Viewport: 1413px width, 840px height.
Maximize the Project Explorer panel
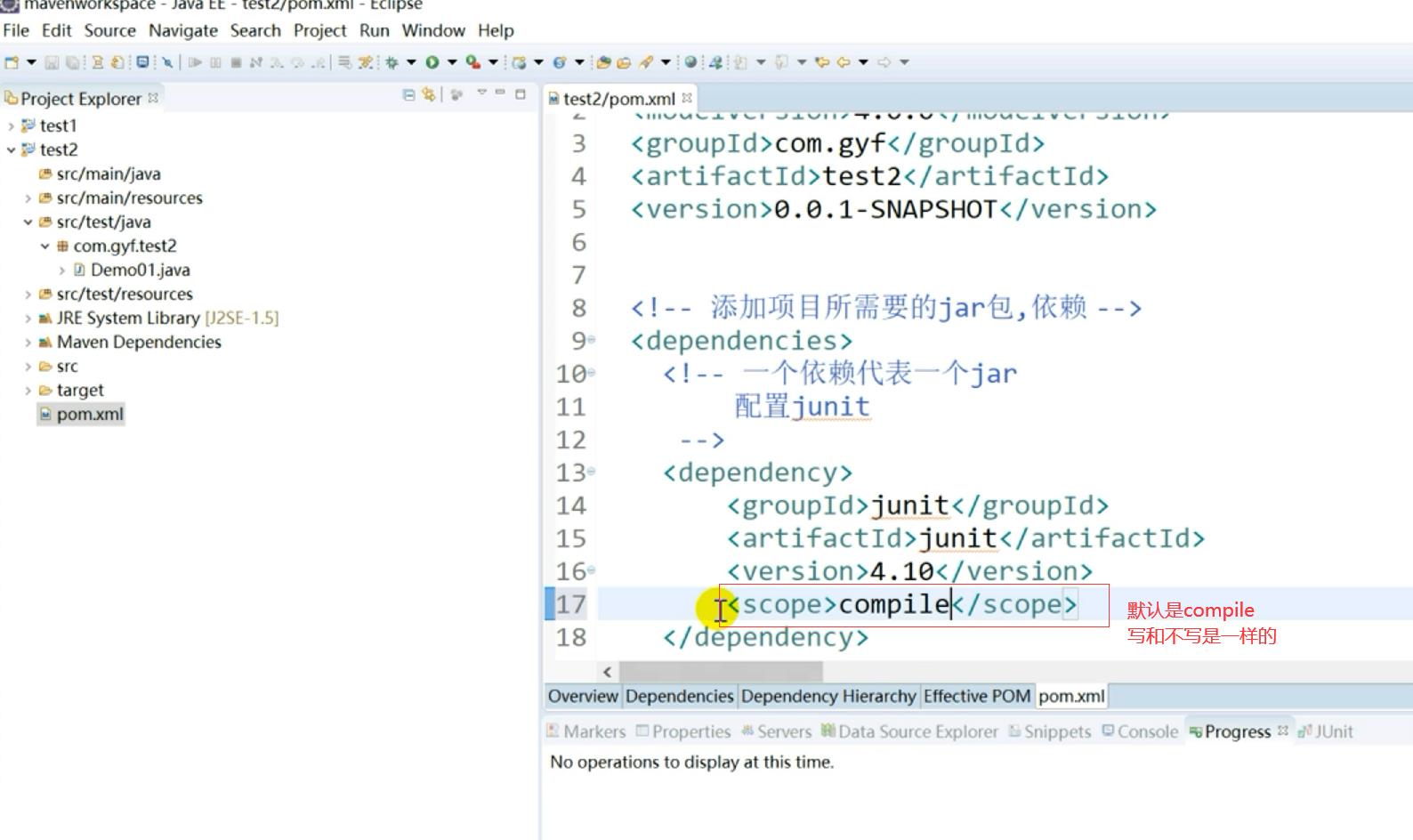[x=521, y=93]
